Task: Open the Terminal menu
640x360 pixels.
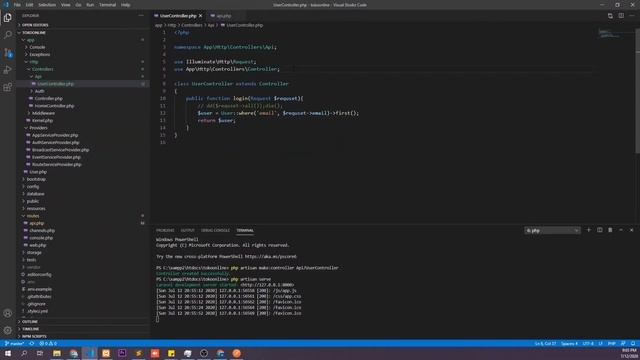Action: coord(107,5)
